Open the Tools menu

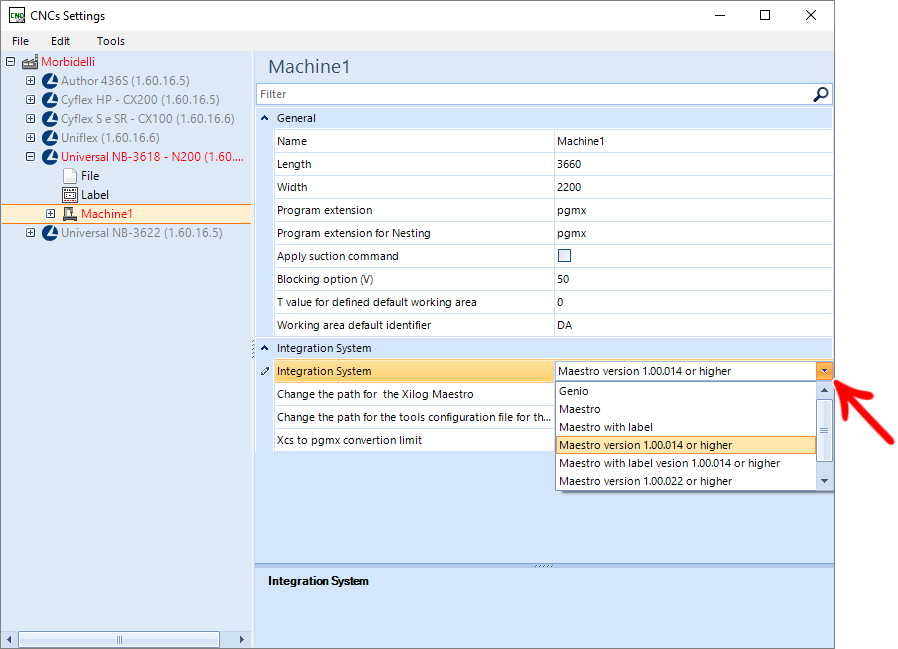click(x=111, y=41)
